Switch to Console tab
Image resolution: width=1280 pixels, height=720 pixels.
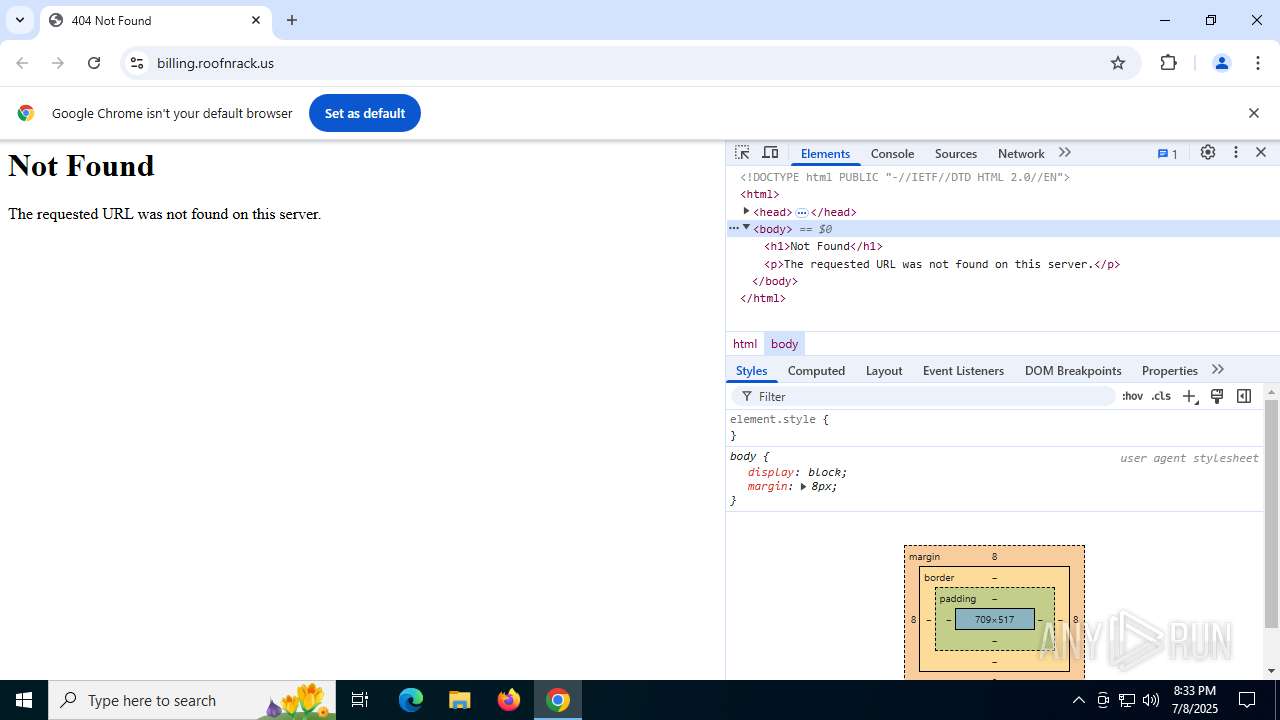tap(892, 154)
